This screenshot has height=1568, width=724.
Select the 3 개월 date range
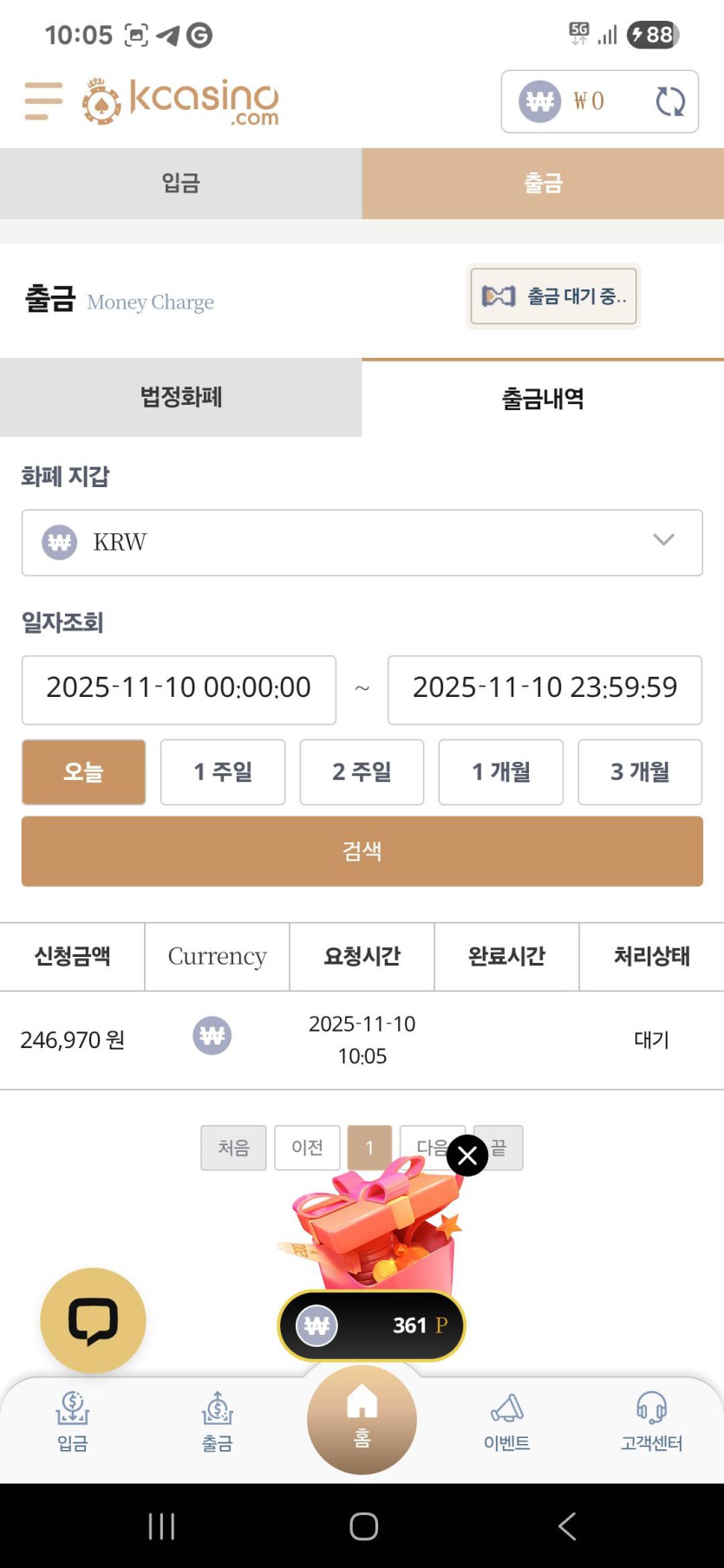tap(640, 771)
